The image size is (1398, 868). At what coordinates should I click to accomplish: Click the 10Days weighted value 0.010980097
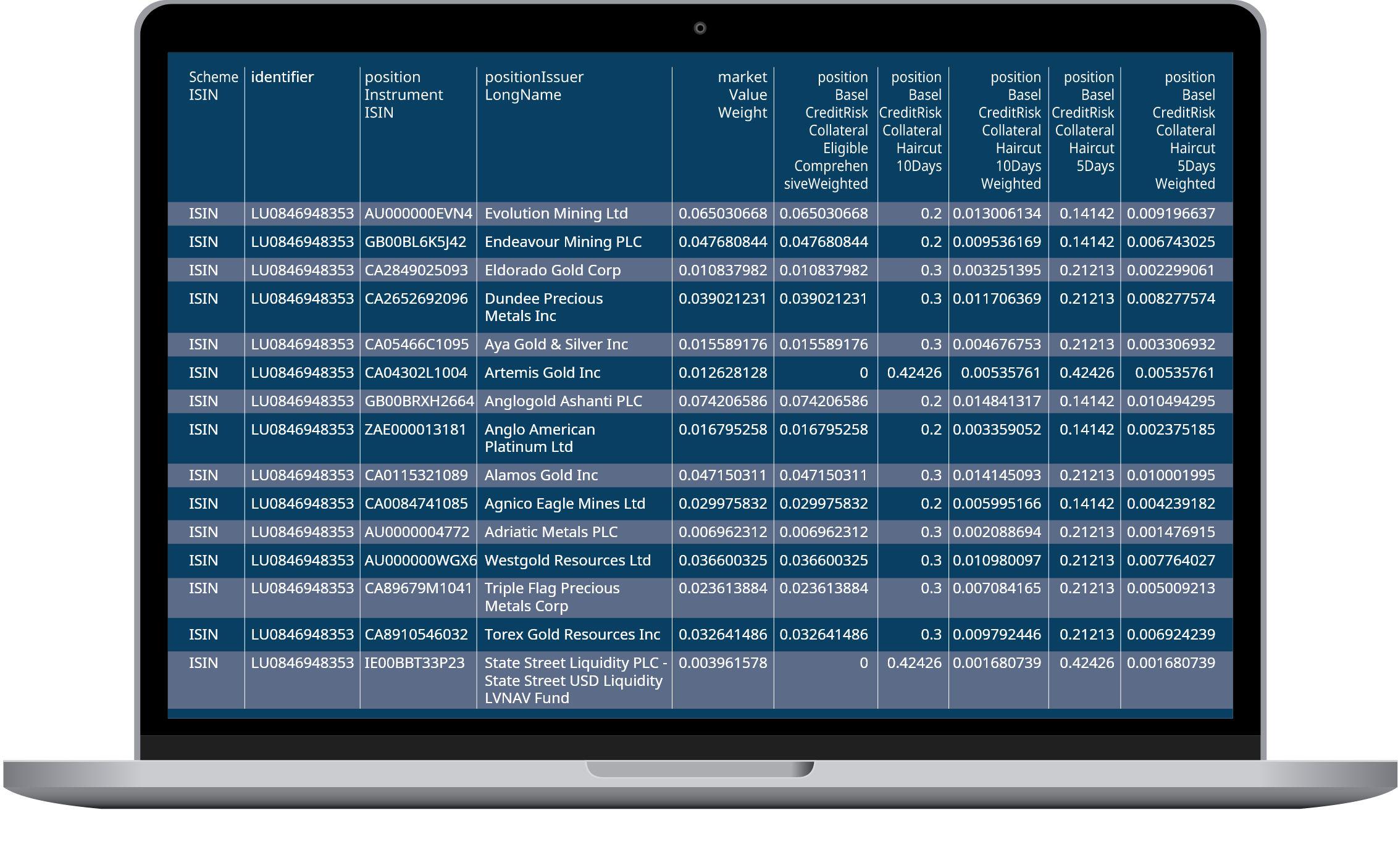997,561
